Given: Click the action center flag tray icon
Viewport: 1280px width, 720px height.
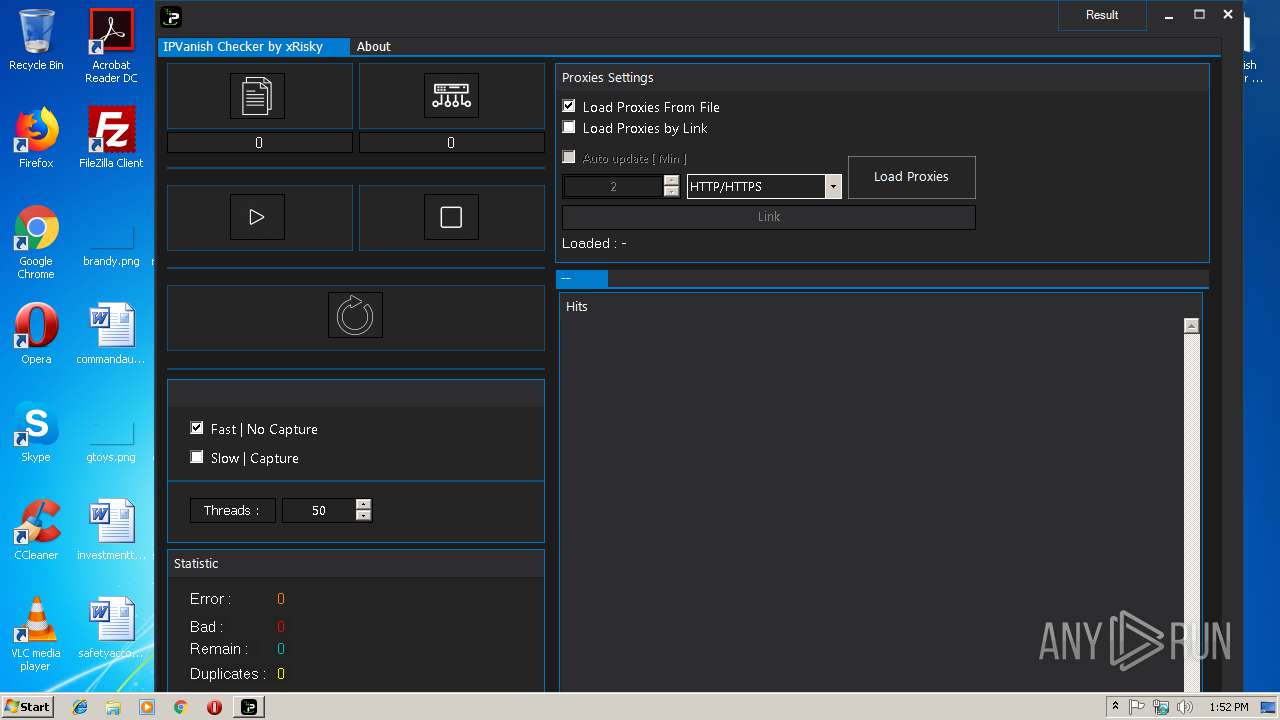Looking at the screenshot, I should click(1137, 707).
